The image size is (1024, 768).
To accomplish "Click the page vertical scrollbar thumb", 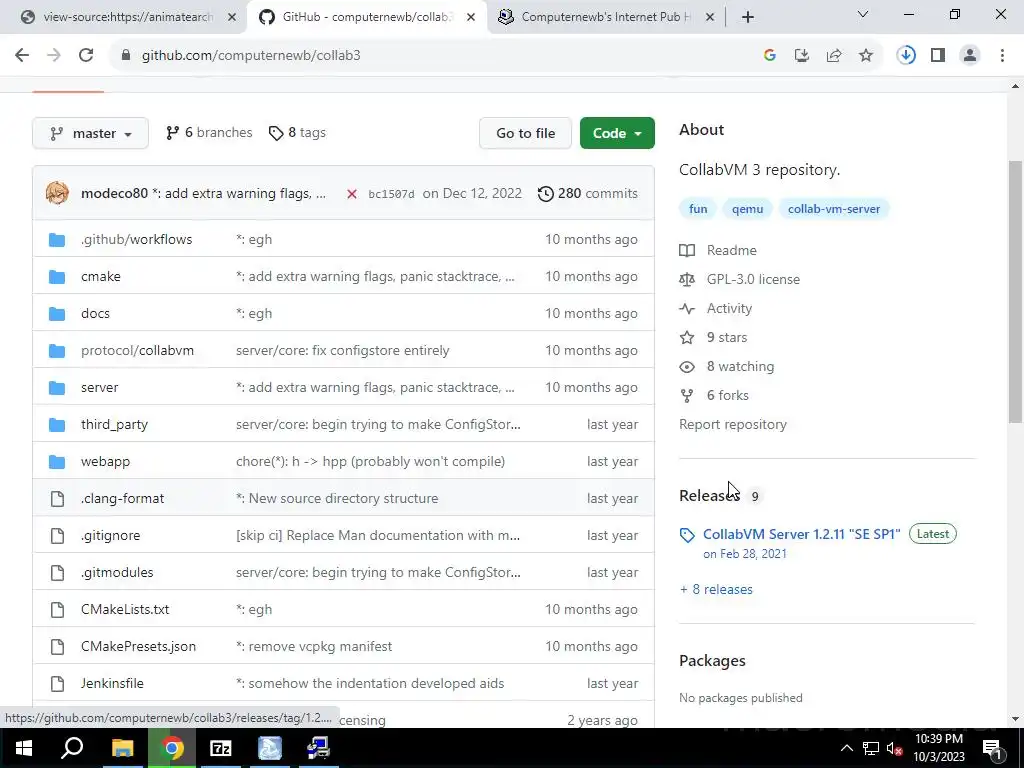I will [1015, 291].
